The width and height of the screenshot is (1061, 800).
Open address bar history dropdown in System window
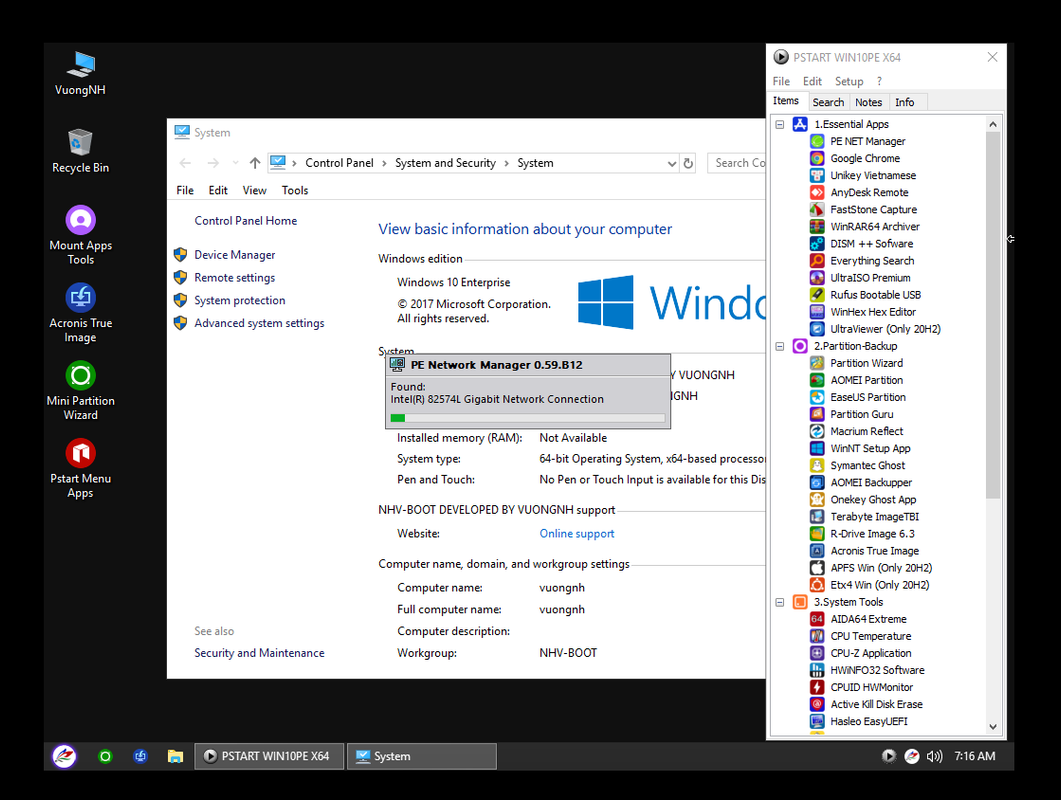point(671,164)
